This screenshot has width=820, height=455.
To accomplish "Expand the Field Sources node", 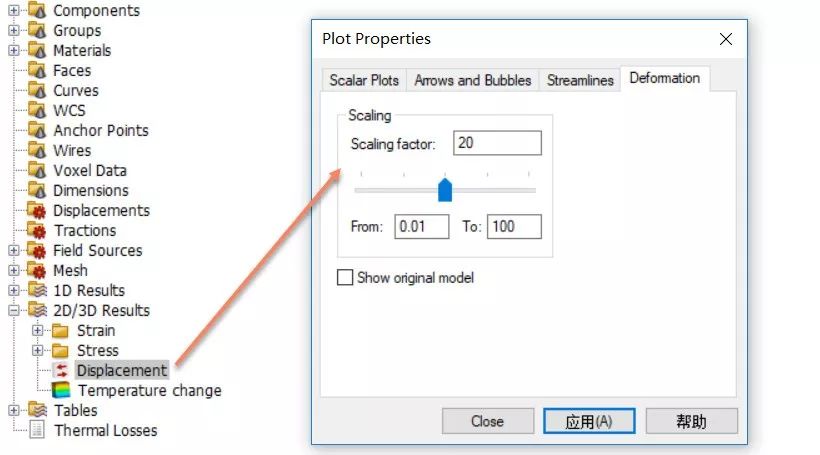I will click(14, 251).
